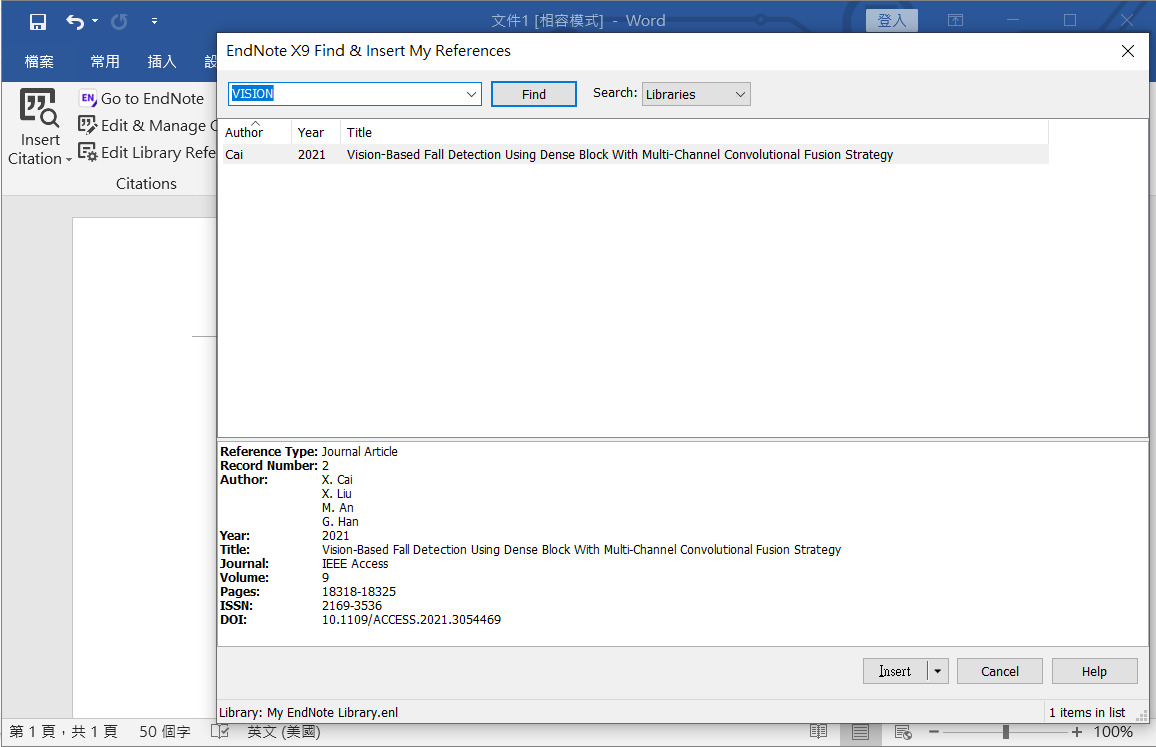Screen dimensions: 1156x747
Task: Click Edit & Manage Citations icon
Action: (x=88, y=125)
